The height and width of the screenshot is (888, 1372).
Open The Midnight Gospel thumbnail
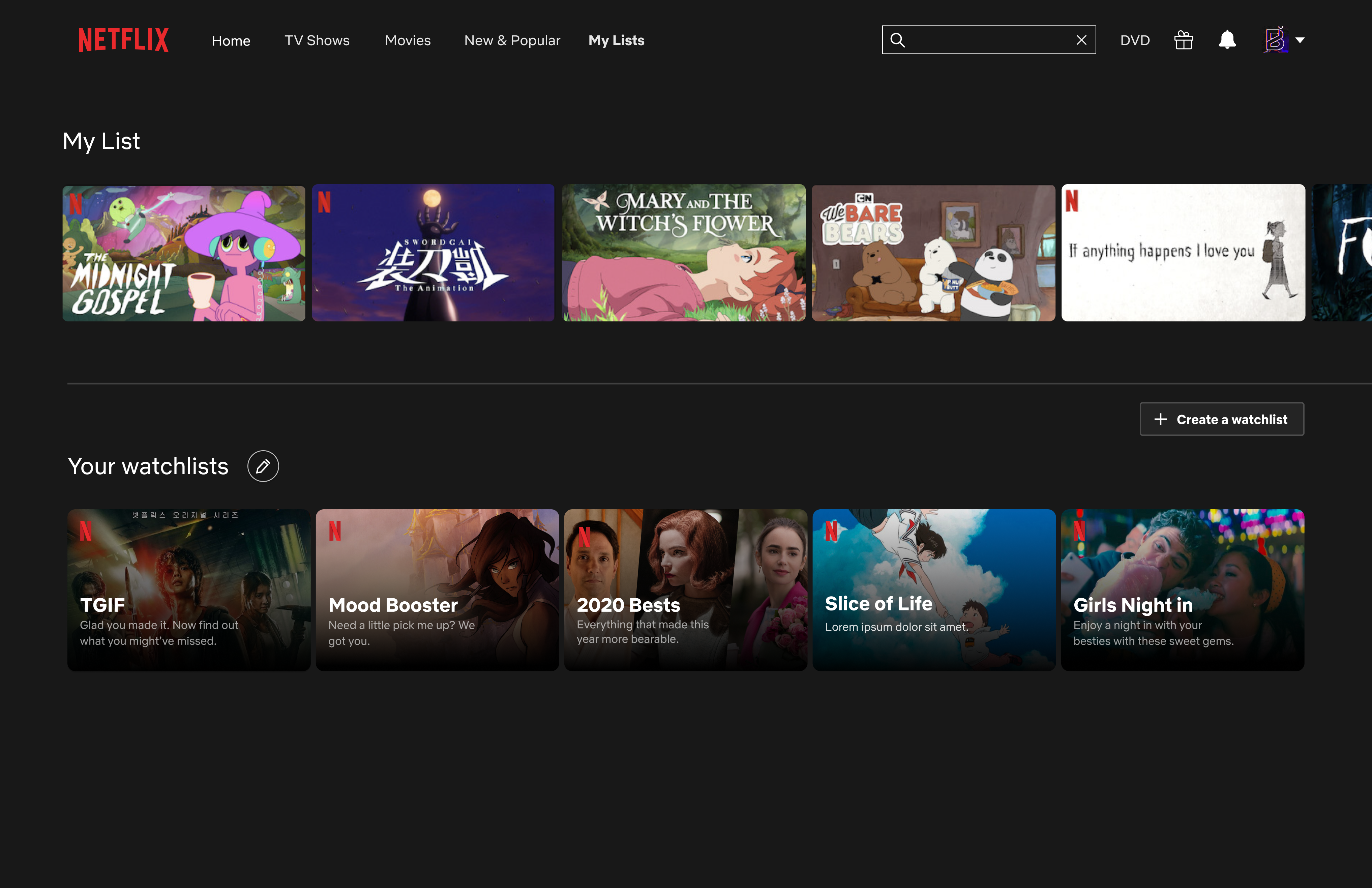184,253
